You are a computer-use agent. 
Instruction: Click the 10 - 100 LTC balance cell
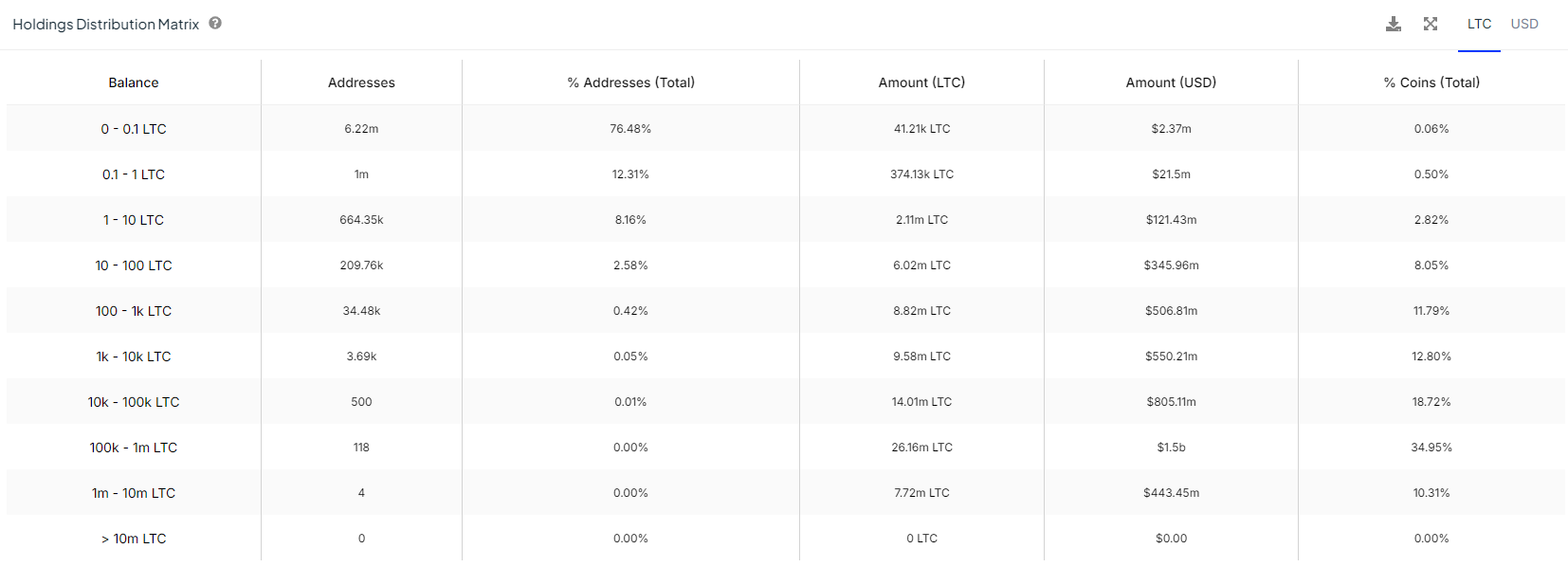pyautogui.click(x=134, y=265)
